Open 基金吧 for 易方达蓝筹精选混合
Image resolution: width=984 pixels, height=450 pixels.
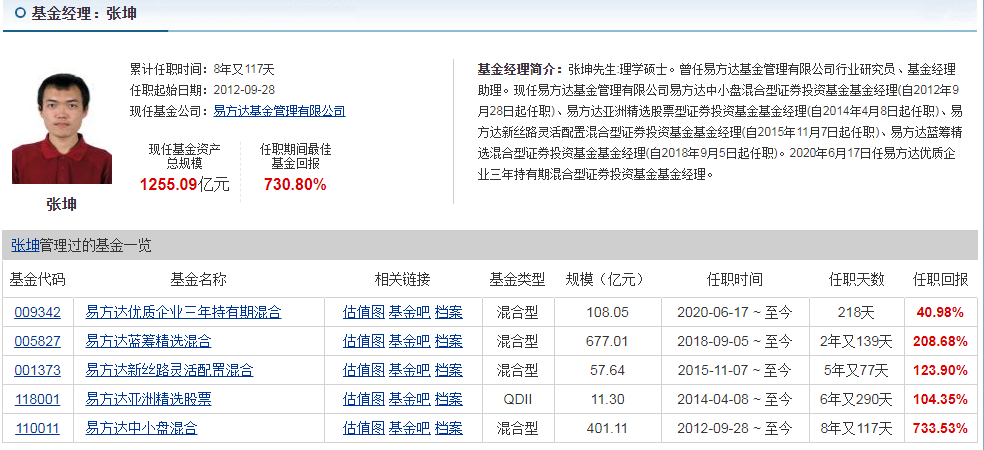pos(410,341)
